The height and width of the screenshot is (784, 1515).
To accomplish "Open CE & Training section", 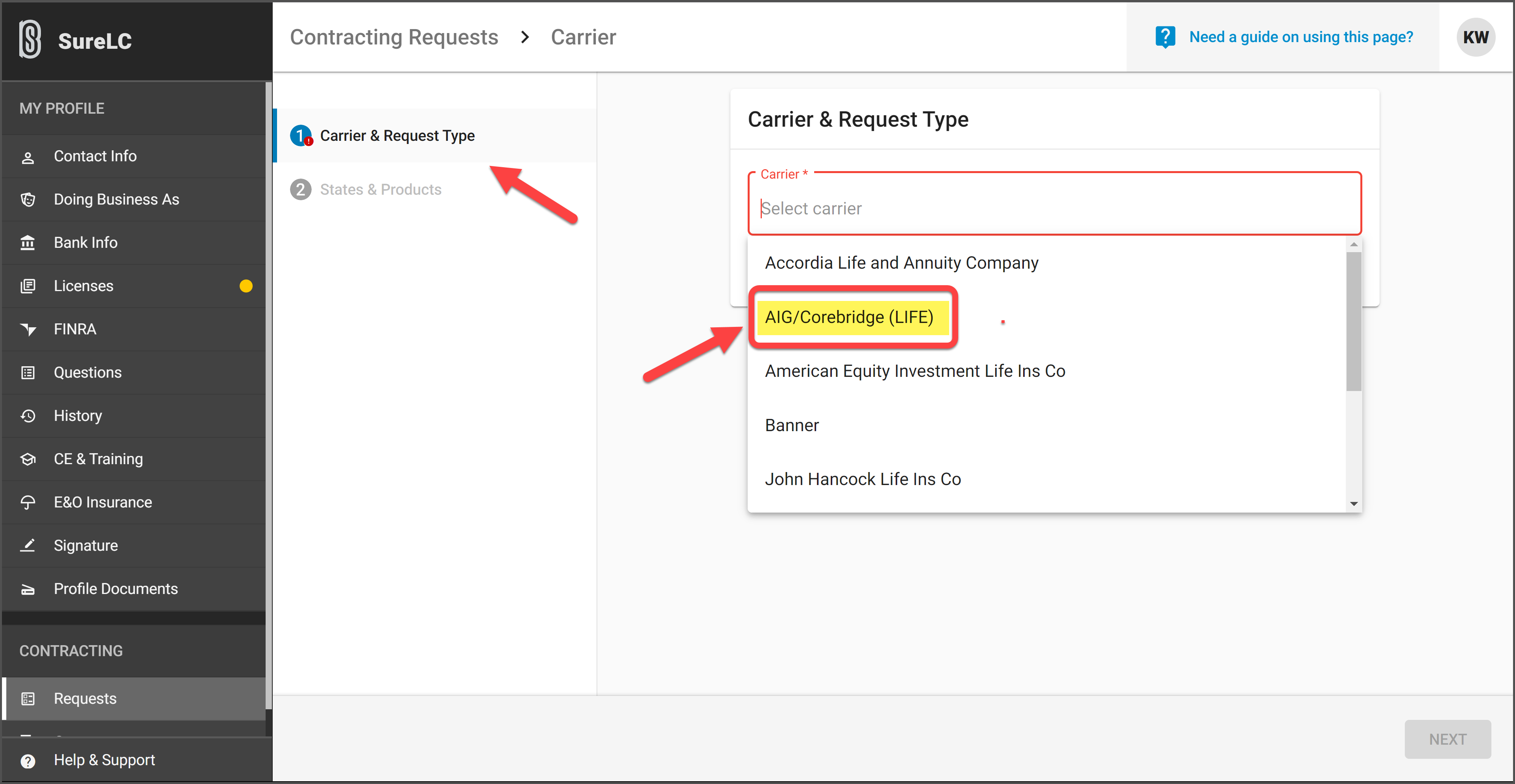I will point(134,459).
